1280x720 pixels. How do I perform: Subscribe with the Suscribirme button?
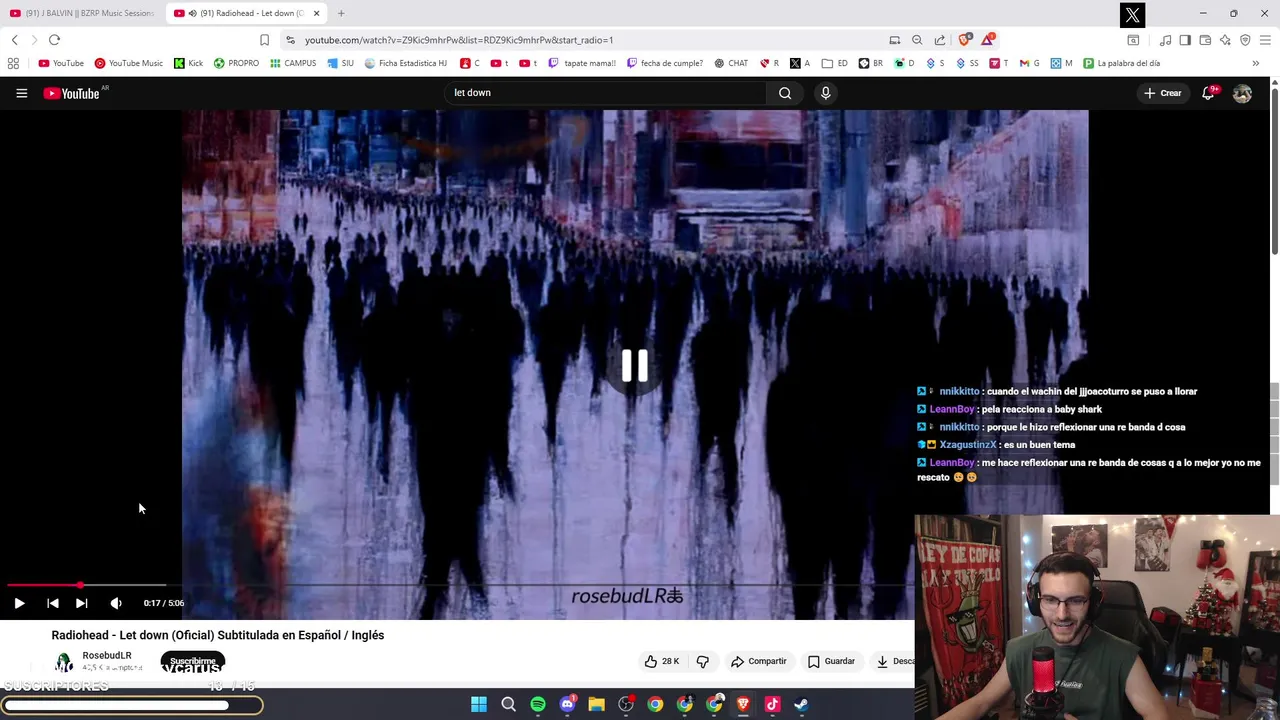tap(193, 662)
